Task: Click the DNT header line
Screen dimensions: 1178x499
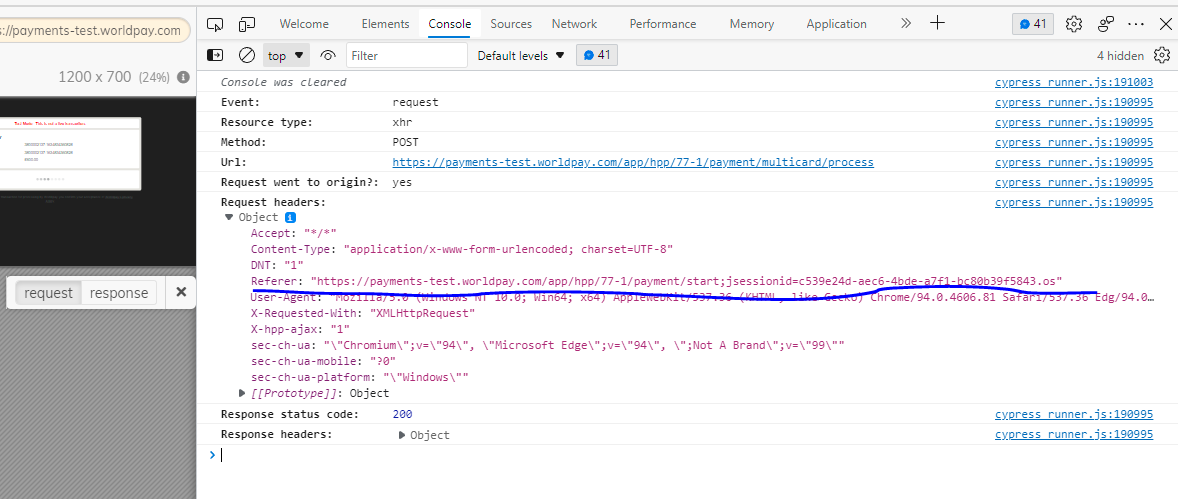Action: point(276,265)
